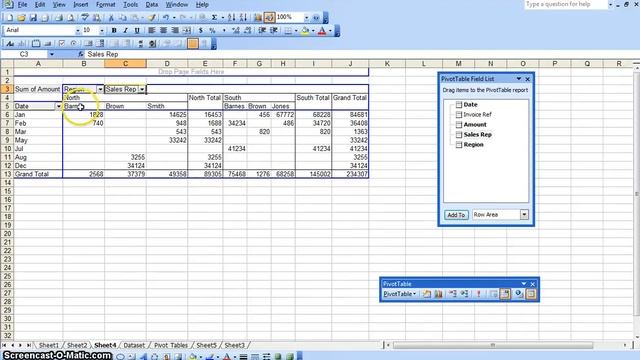Click the Drawing toolbar toggle icon
640x360 pixels.
pos(269,18)
